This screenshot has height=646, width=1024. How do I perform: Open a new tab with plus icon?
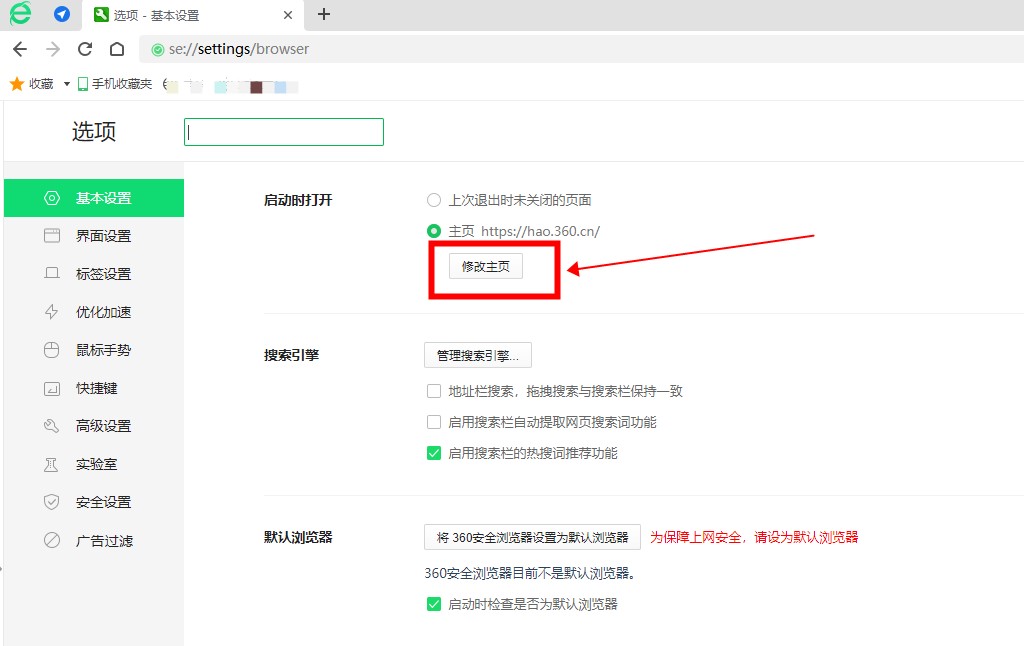click(x=324, y=14)
